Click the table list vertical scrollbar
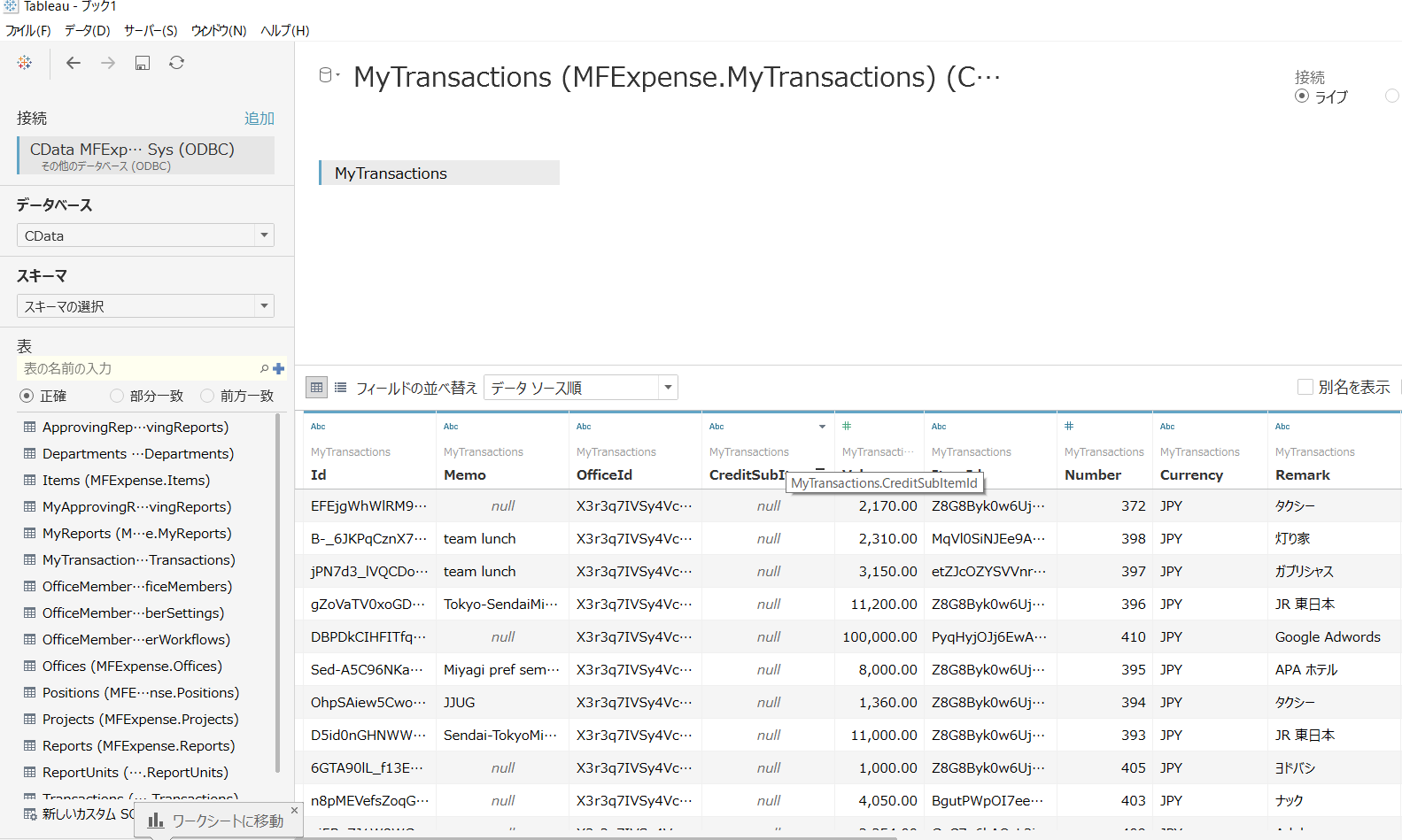 pos(277,593)
